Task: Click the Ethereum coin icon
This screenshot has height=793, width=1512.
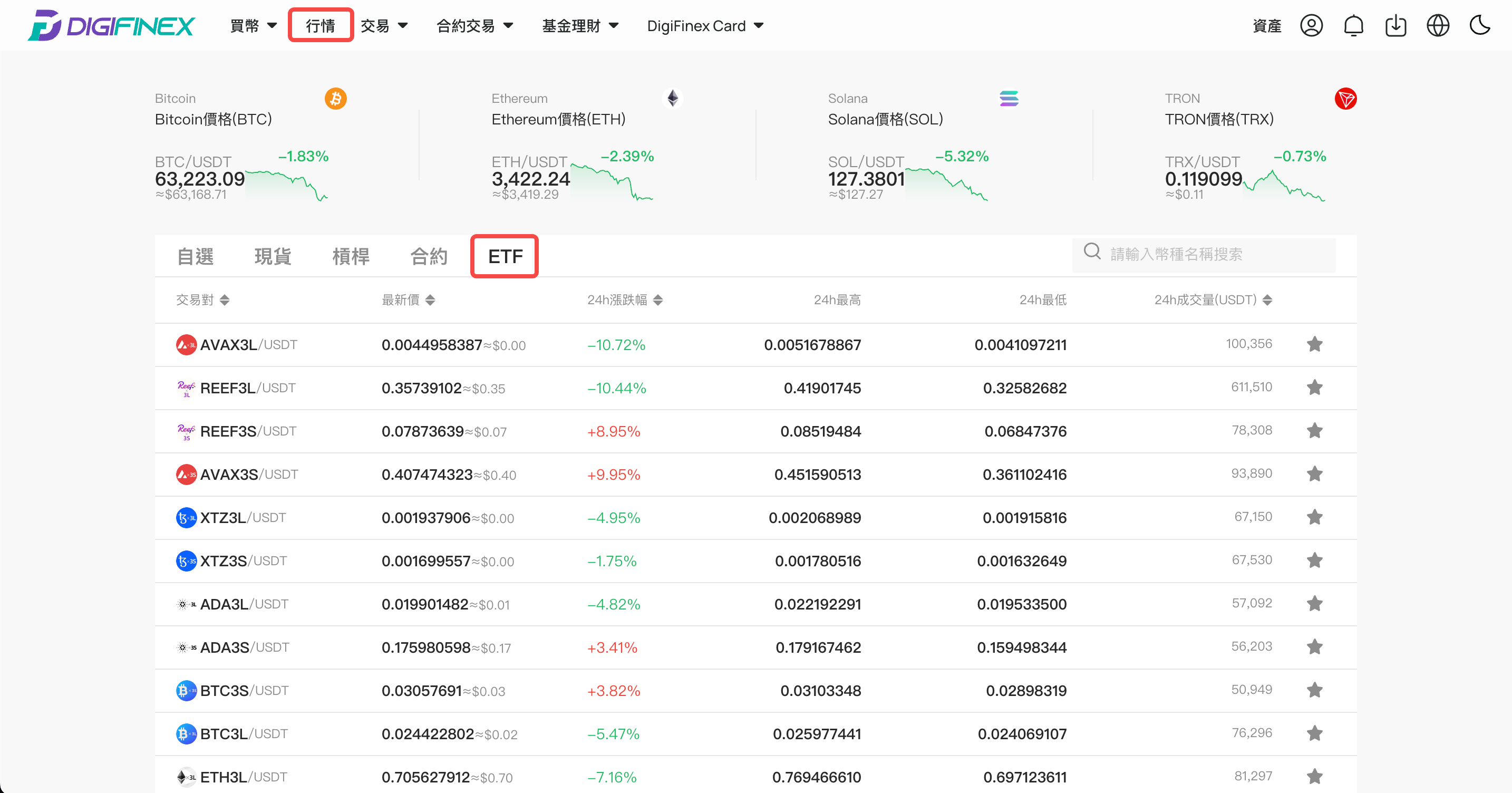Action: [x=673, y=99]
